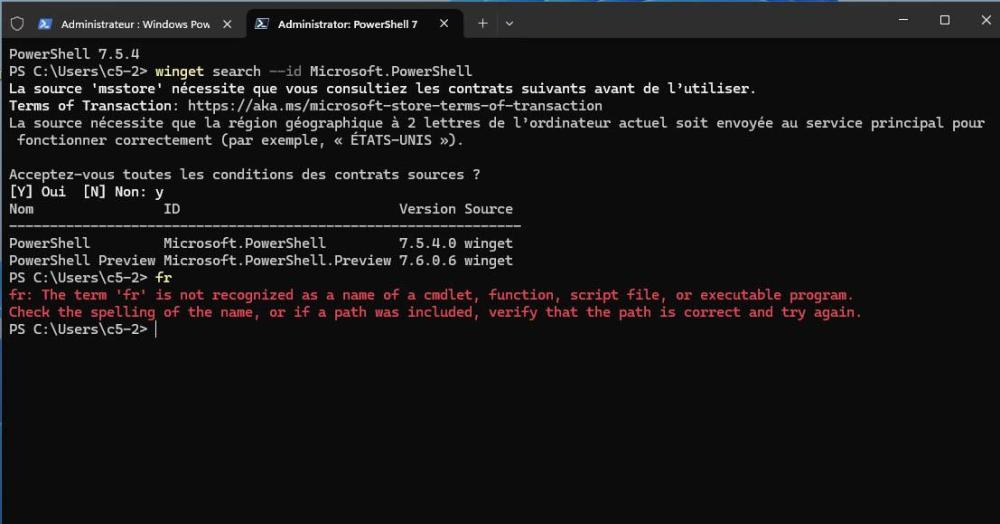Maximize the terminal window
This screenshot has width=1000, height=524.
944,20
